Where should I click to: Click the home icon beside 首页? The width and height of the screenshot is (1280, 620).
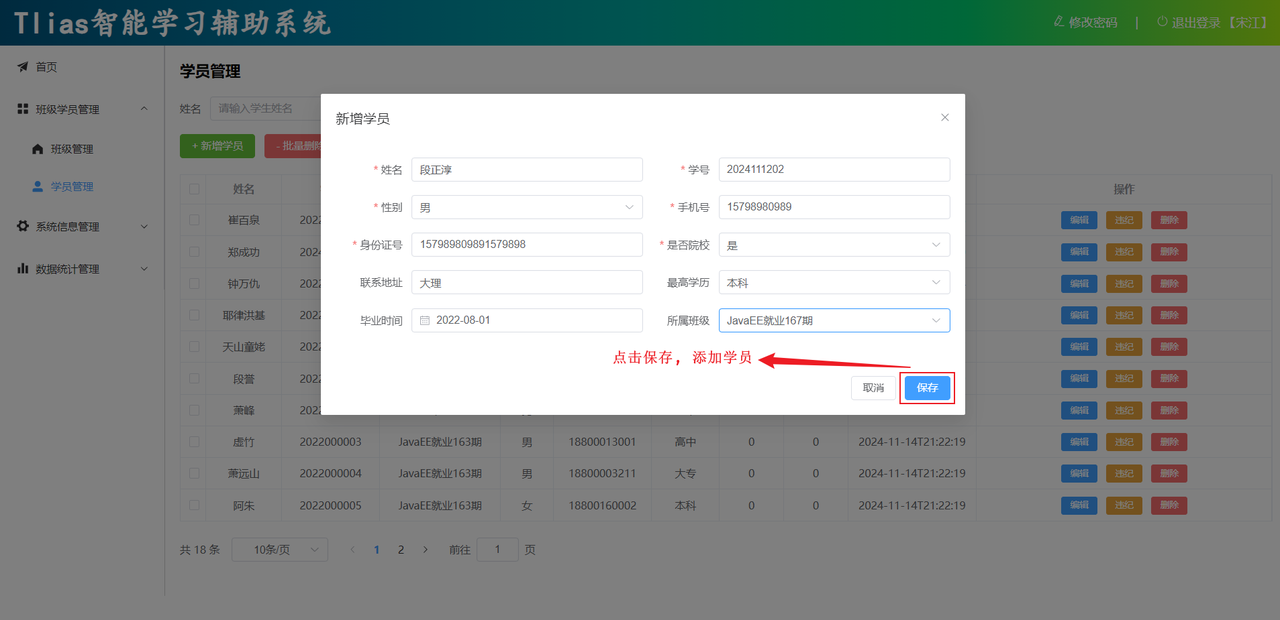(22, 67)
